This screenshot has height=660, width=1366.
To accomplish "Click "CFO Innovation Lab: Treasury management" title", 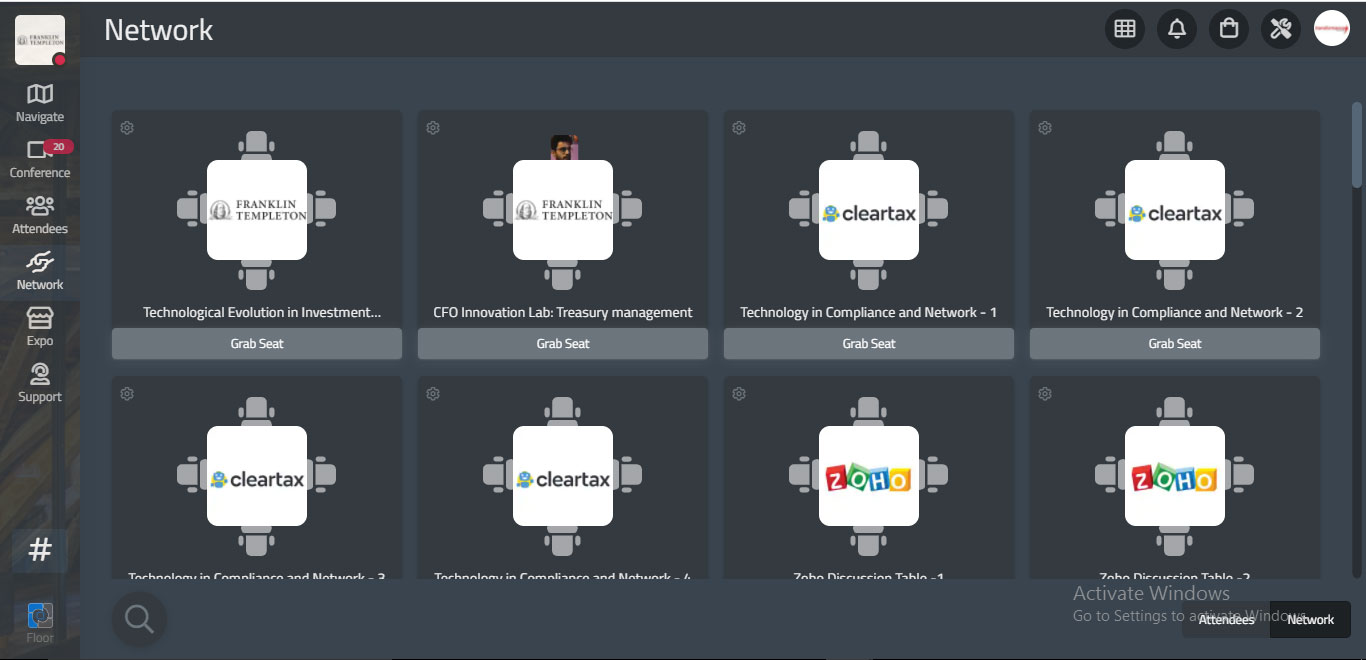I will click(563, 312).
